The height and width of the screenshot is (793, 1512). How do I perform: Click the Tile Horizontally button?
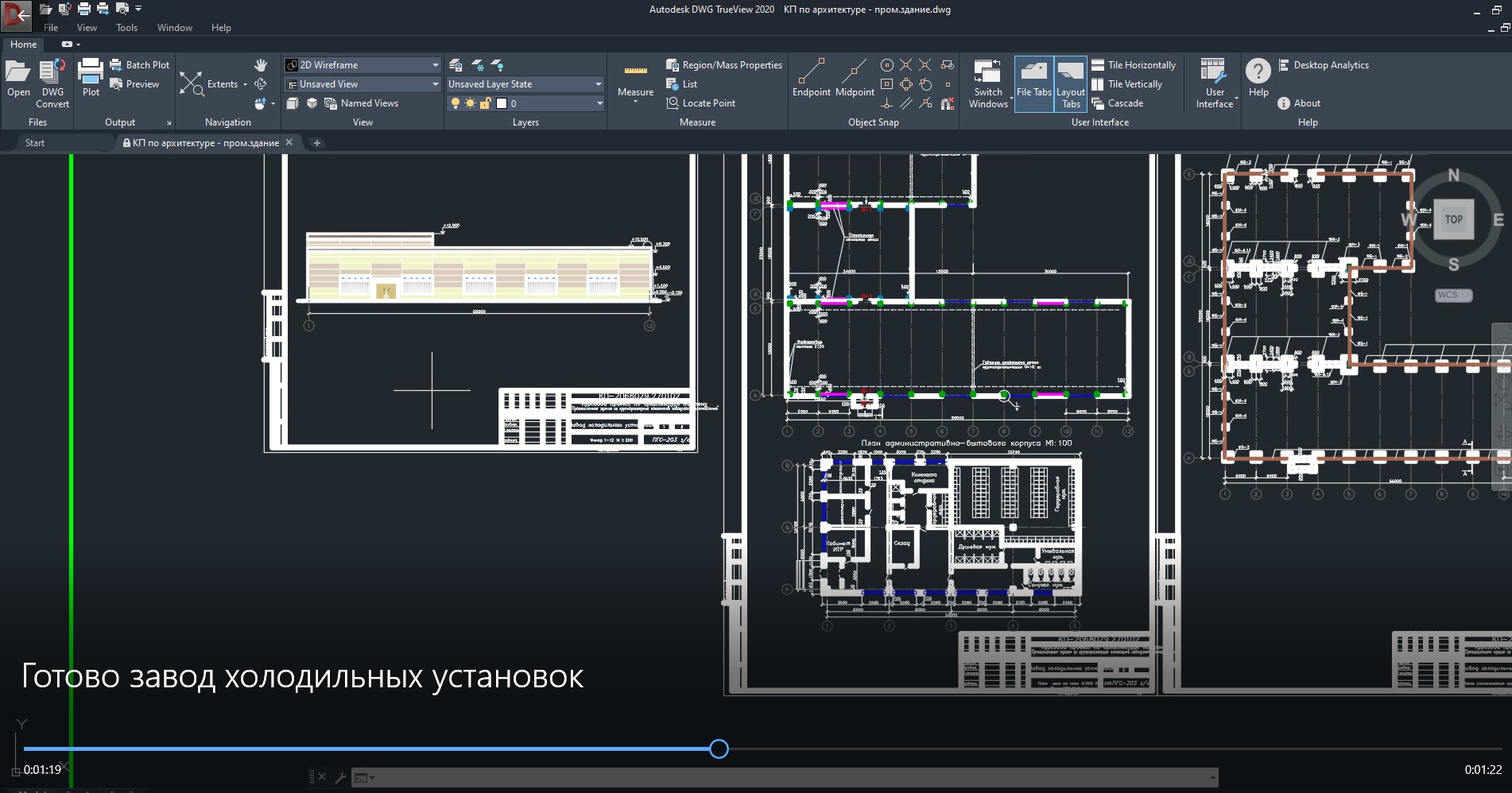[x=1134, y=65]
